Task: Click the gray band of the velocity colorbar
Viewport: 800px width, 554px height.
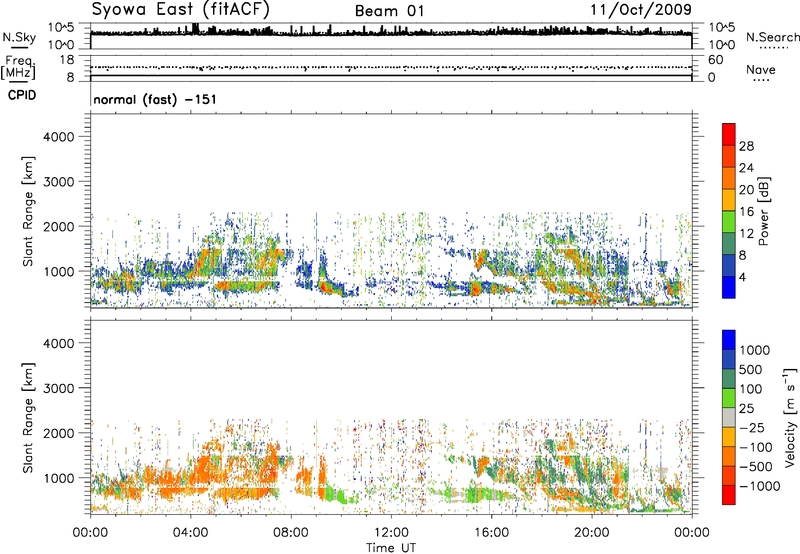Action: coord(729,418)
